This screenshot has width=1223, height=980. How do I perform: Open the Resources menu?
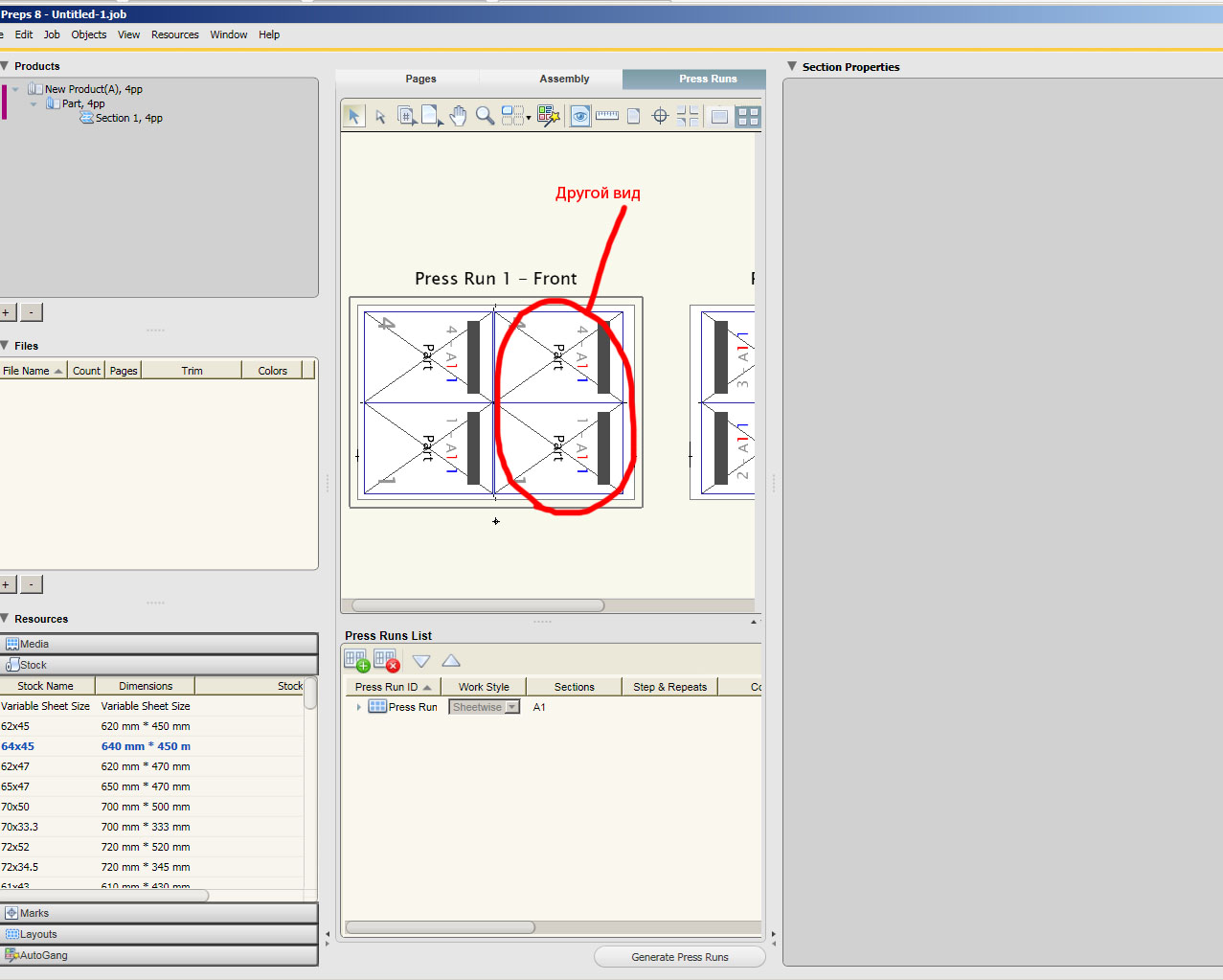point(175,34)
